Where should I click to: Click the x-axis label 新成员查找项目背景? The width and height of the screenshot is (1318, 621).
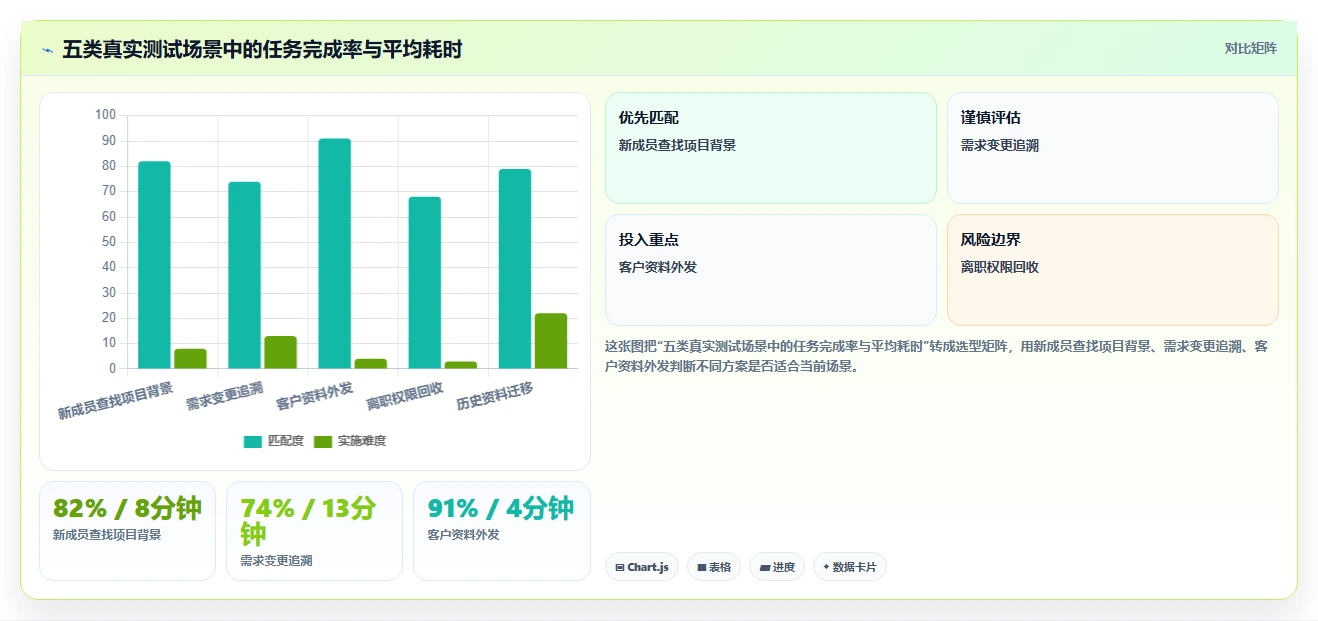[115, 400]
